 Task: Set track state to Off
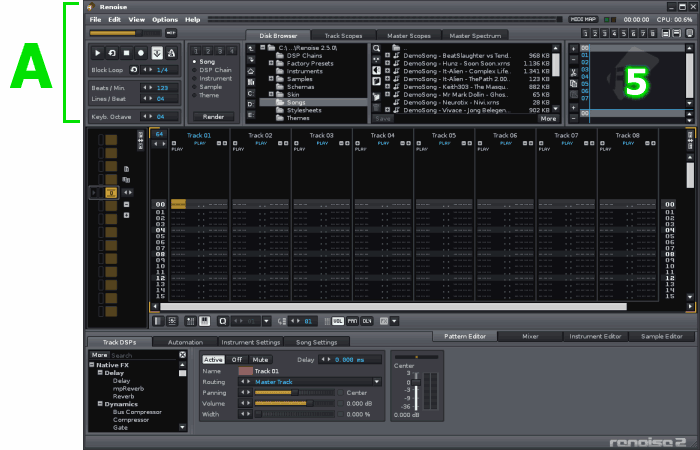coord(237,359)
